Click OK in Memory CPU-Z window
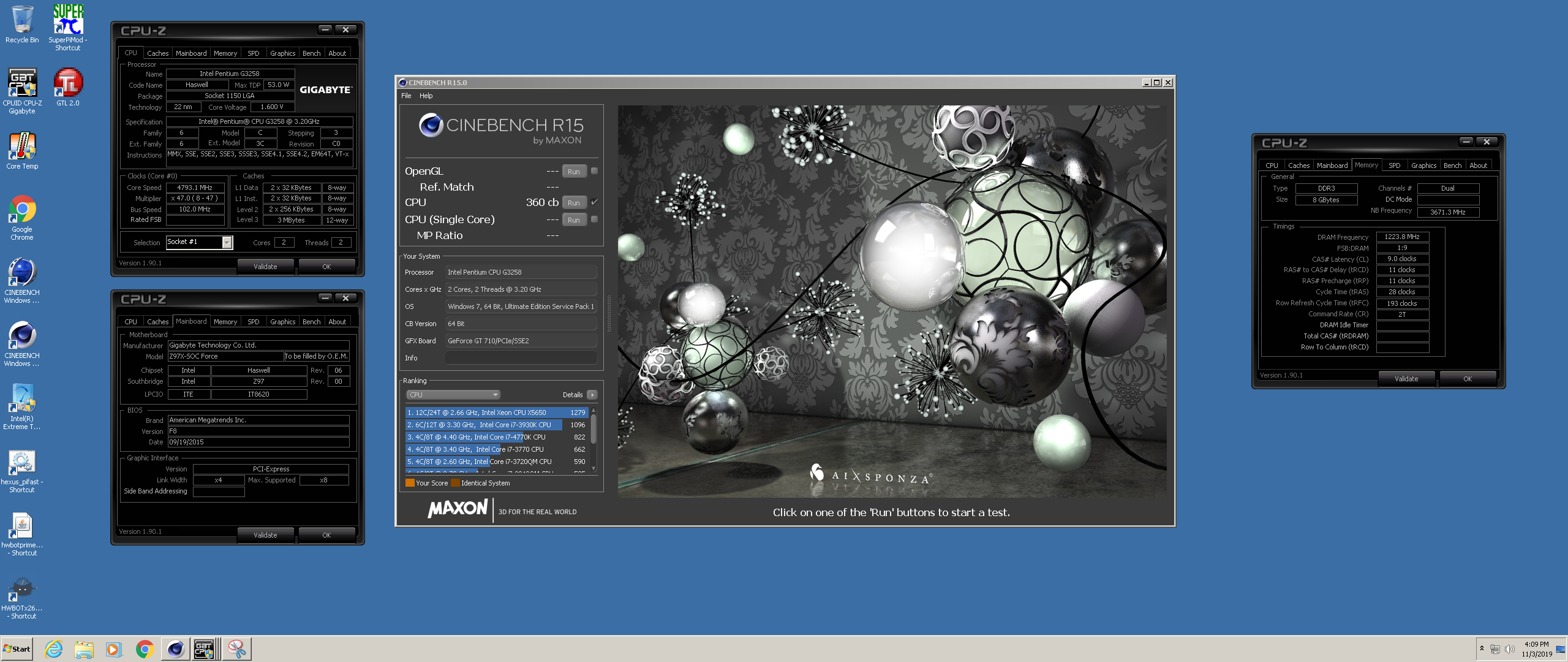This screenshot has width=1568, height=662. pyautogui.click(x=1468, y=379)
